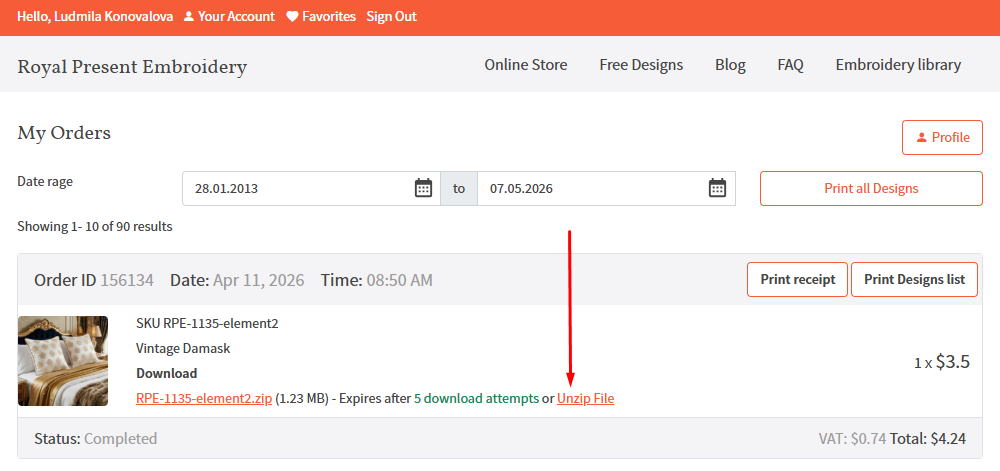Click the Showing 1- 10 of 90 results text
The width and height of the screenshot is (1000, 471).
[95, 226]
